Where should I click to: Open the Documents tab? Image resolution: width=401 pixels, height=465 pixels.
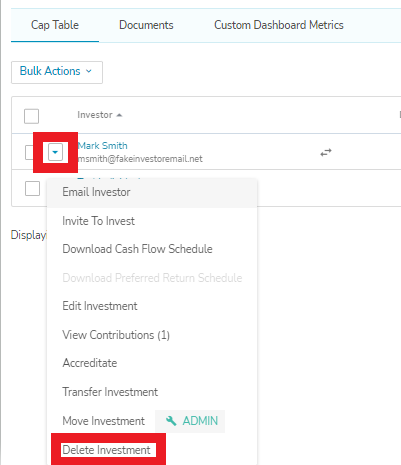(146, 25)
